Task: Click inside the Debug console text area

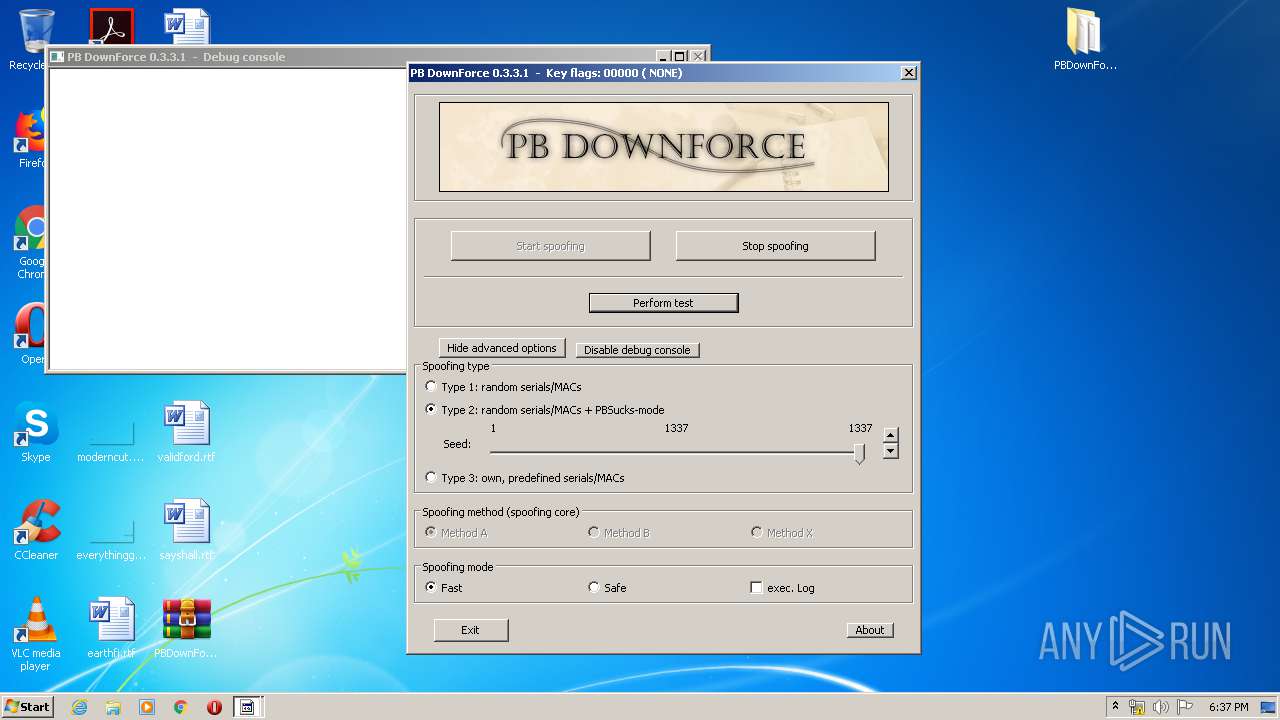Action: point(228,217)
